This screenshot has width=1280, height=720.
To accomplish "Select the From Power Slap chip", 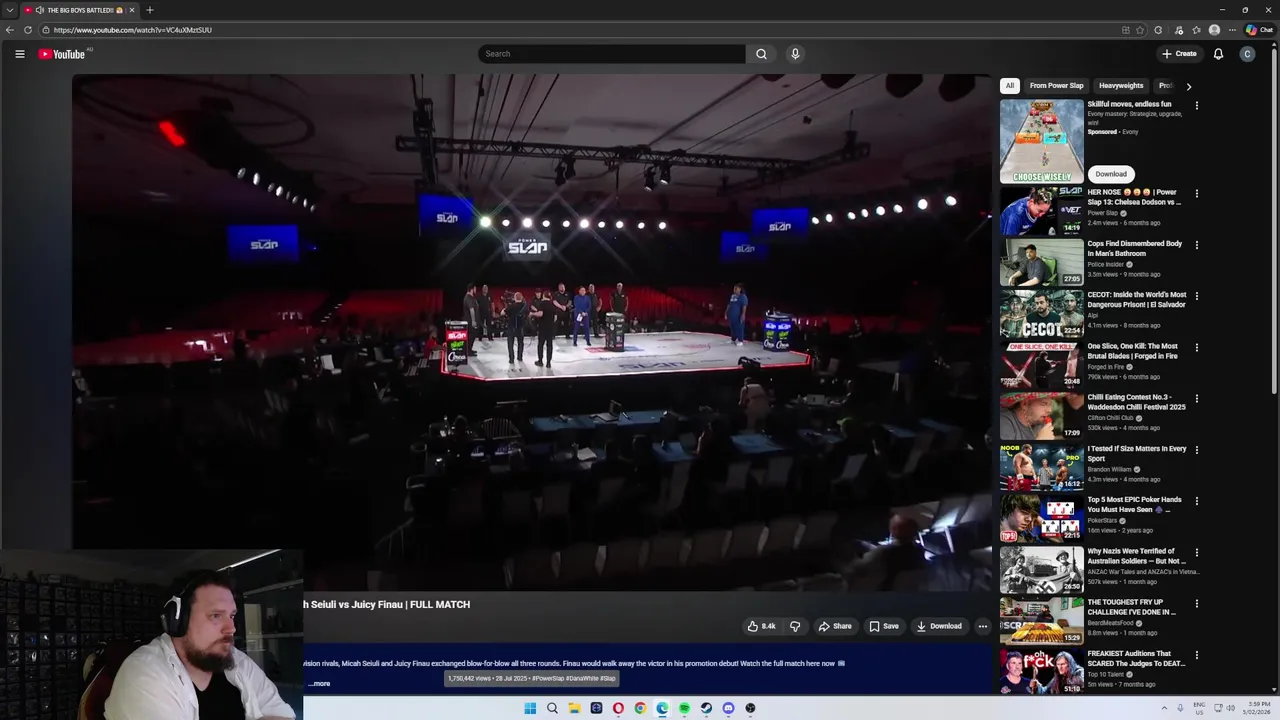I will [x=1056, y=86].
